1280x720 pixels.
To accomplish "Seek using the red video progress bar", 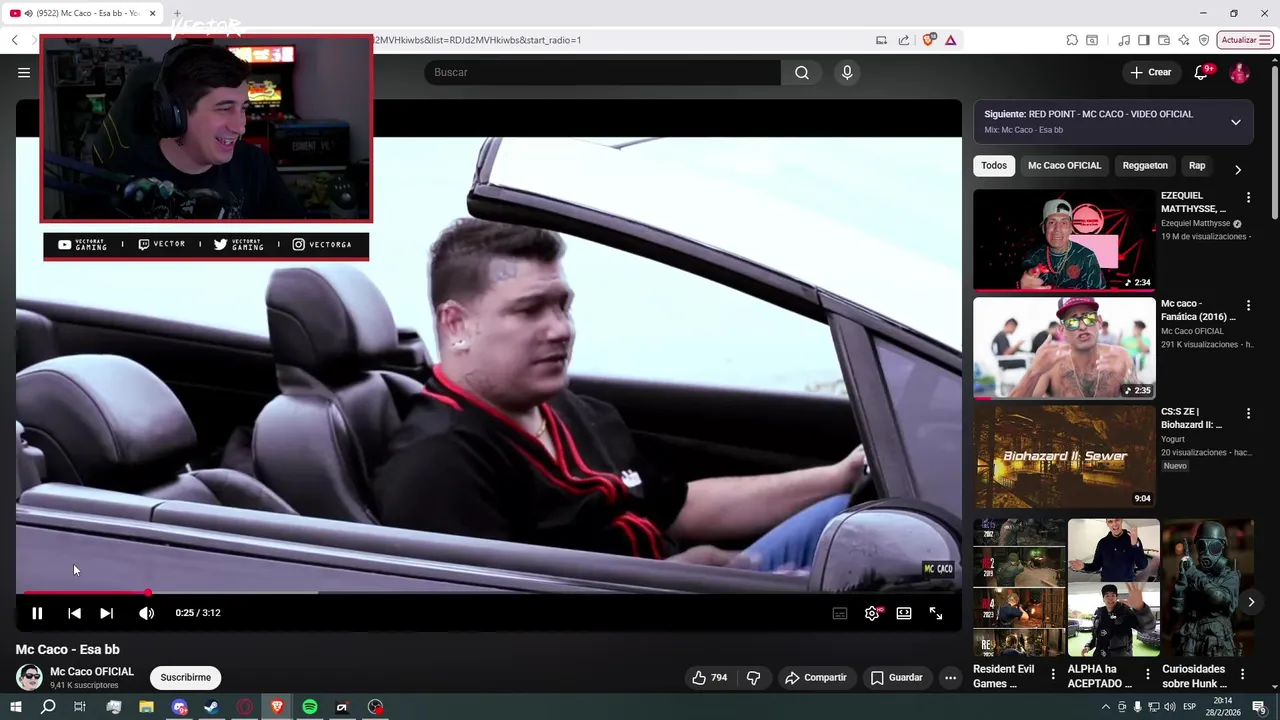I will pos(489,593).
